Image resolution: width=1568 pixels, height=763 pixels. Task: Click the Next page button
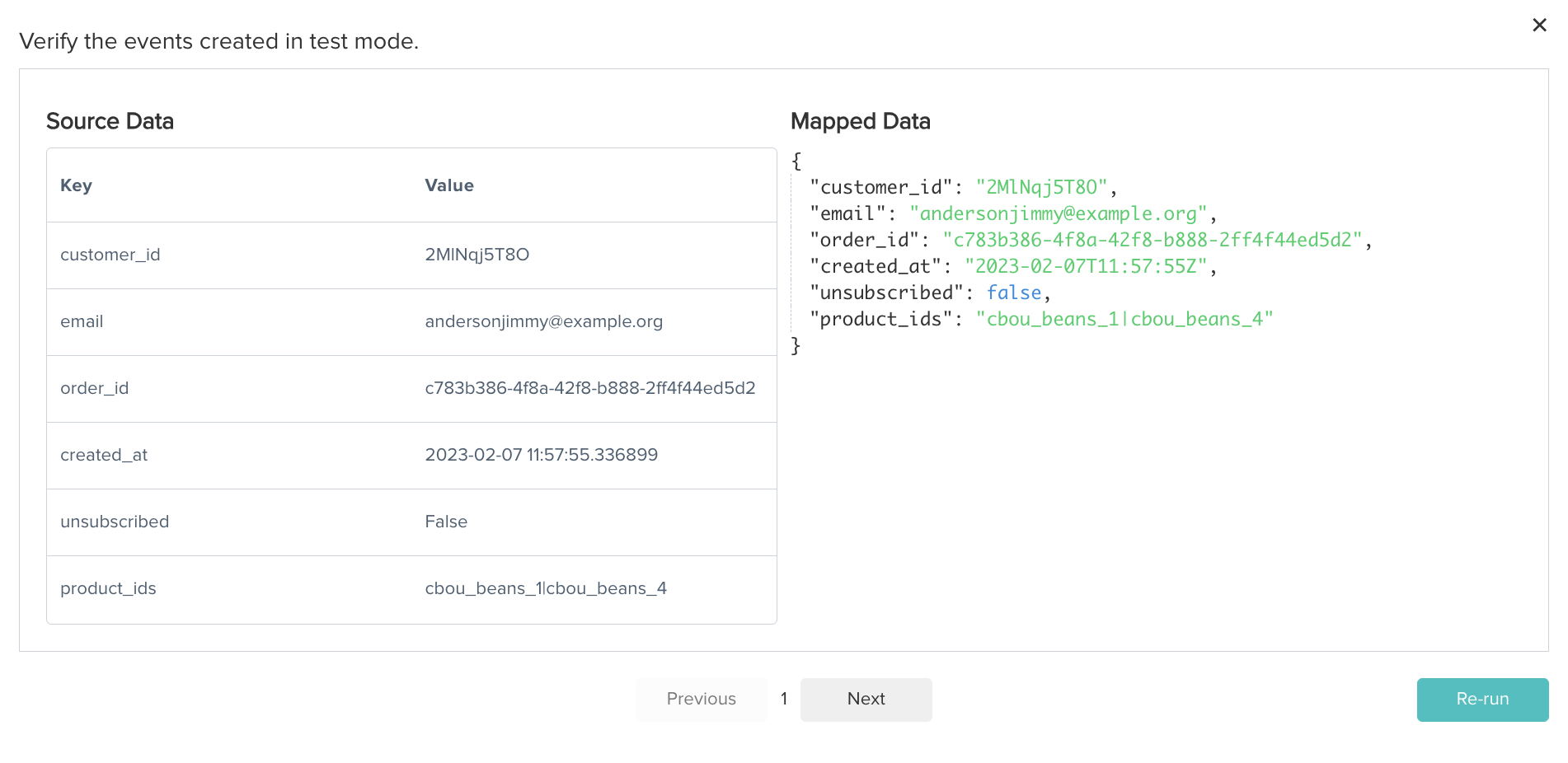tap(866, 700)
